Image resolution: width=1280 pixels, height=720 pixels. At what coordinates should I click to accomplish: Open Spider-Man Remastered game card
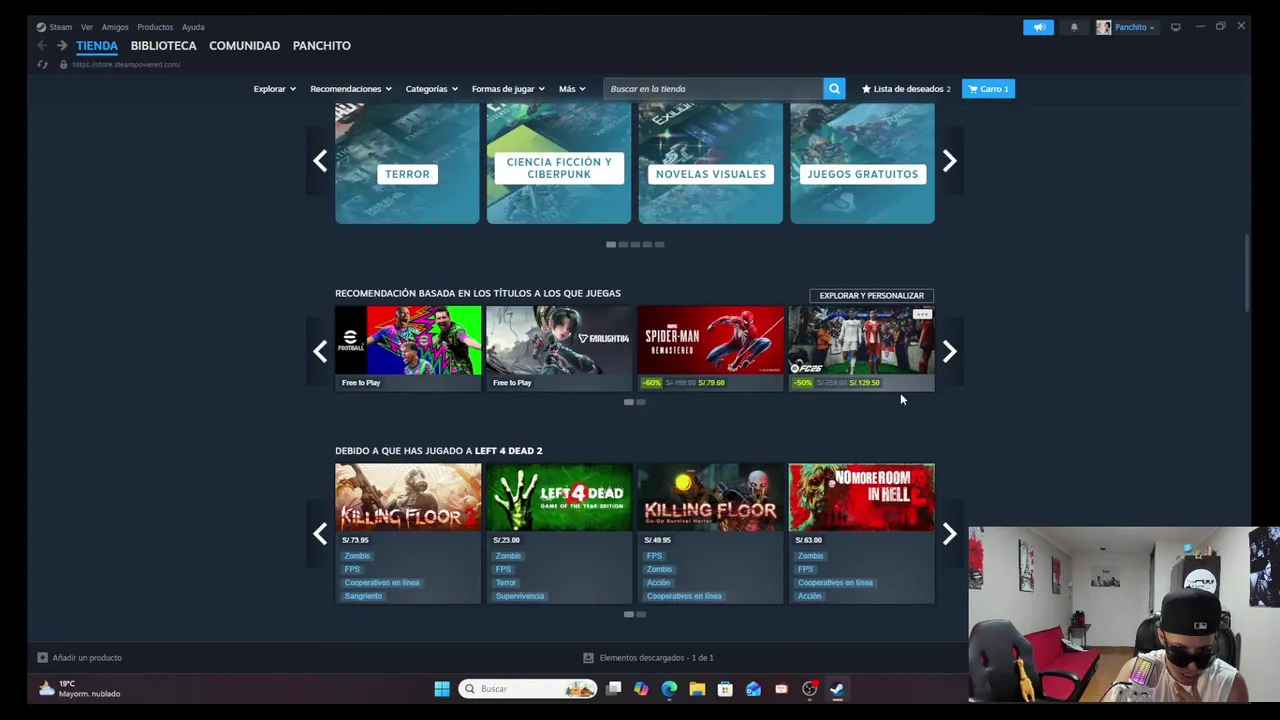coord(711,348)
